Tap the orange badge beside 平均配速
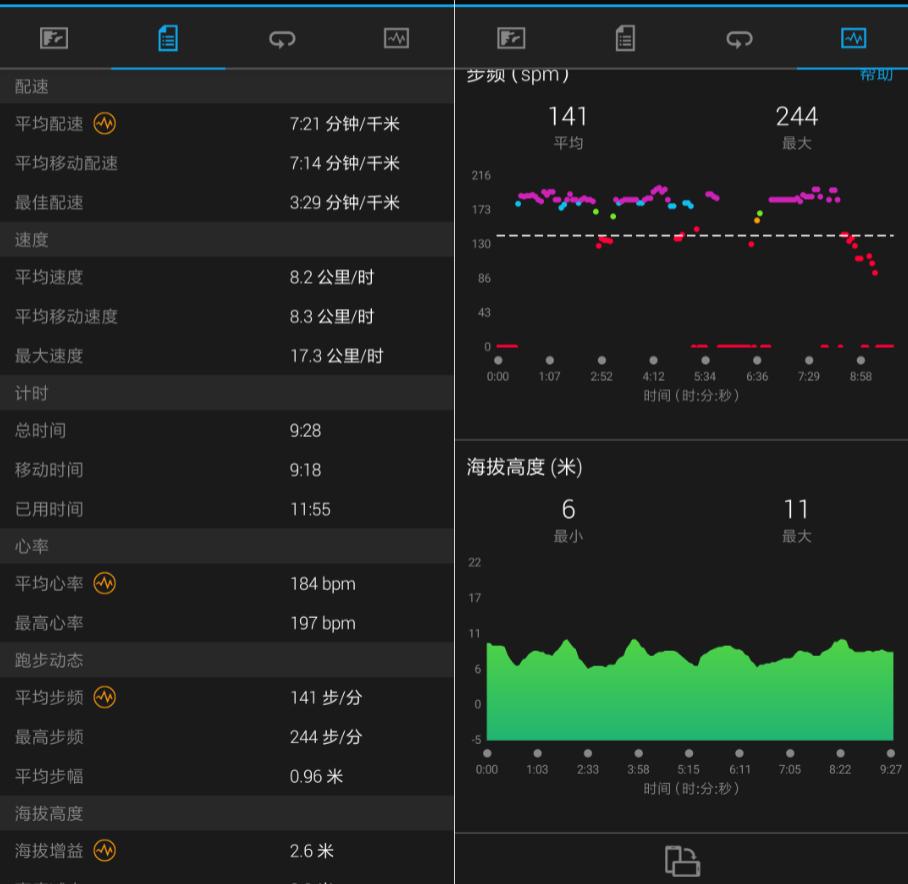This screenshot has width=908, height=884. 106,124
